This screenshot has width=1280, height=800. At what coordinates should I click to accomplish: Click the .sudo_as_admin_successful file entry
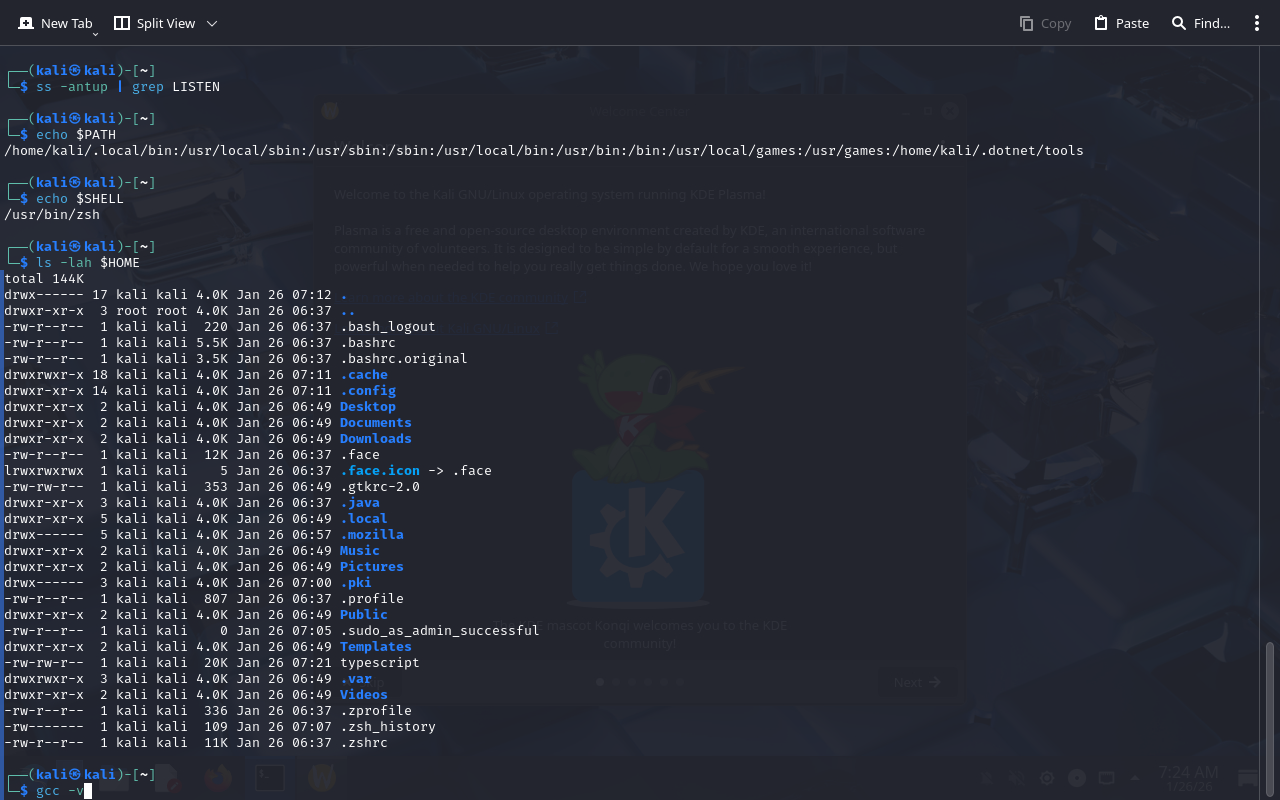pos(439,631)
